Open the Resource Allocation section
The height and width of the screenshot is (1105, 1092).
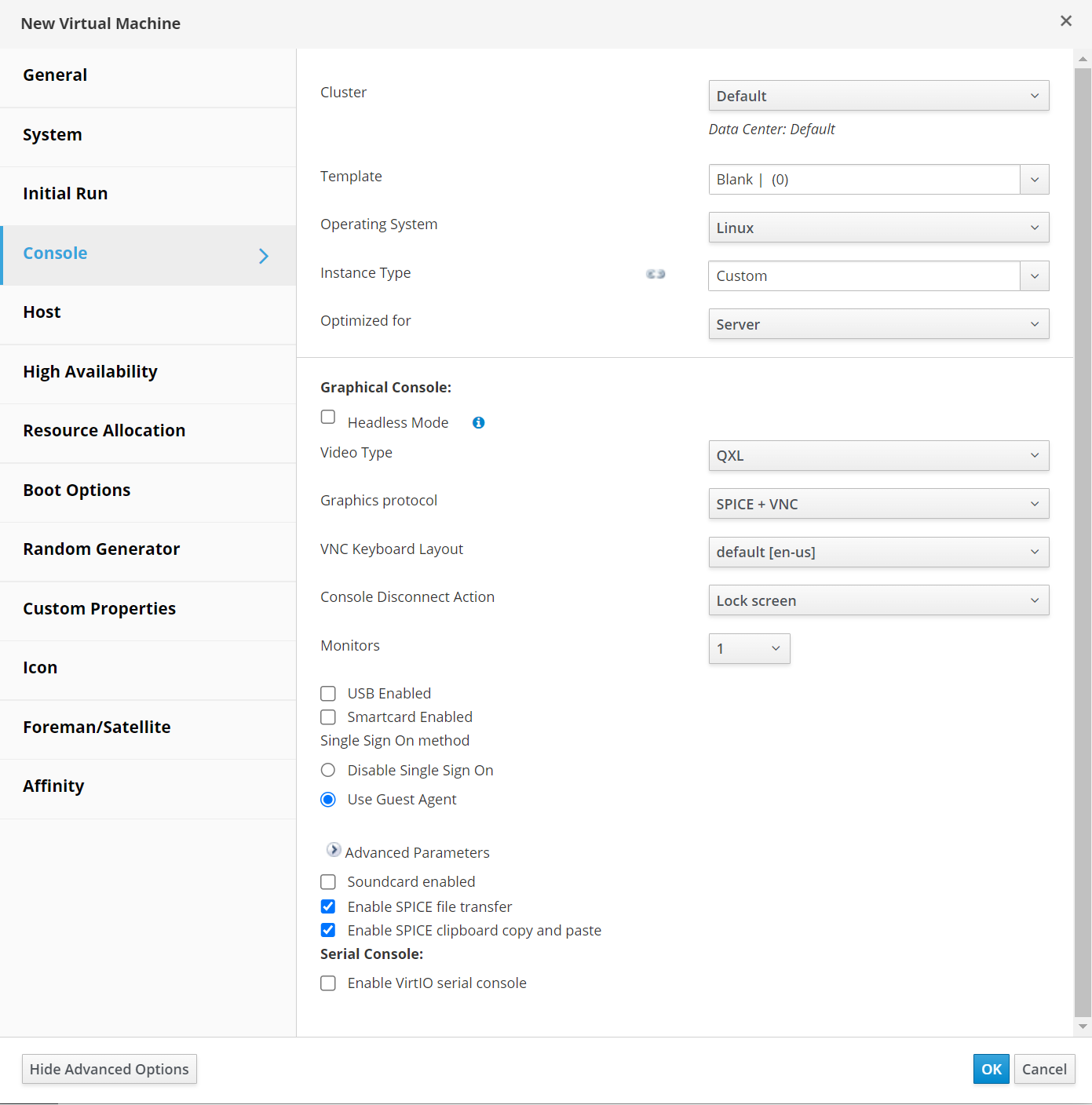tap(104, 431)
